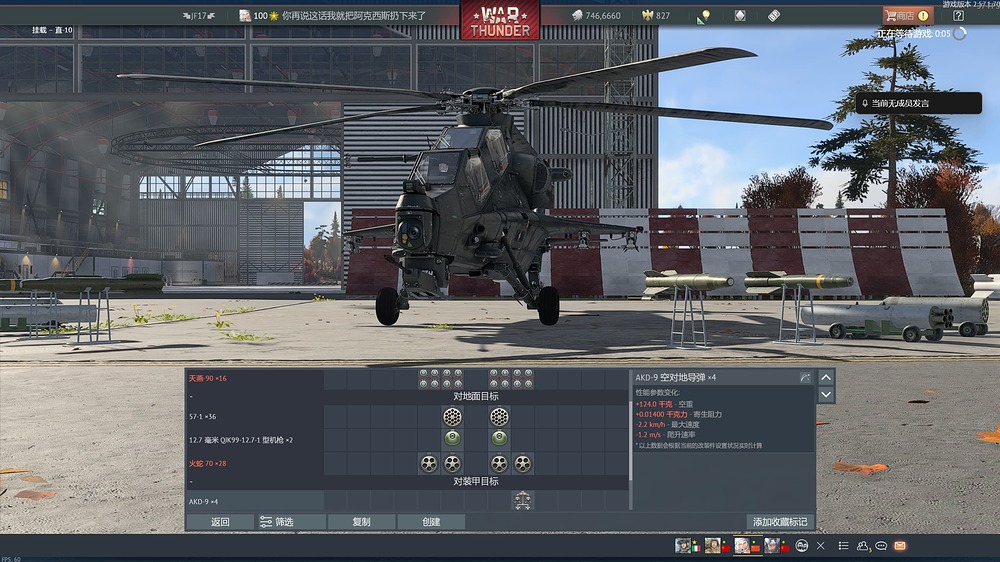Click the JF17 squadron tag
The width and height of the screenshot is (1000, 562).
click(x=198, y=15)
